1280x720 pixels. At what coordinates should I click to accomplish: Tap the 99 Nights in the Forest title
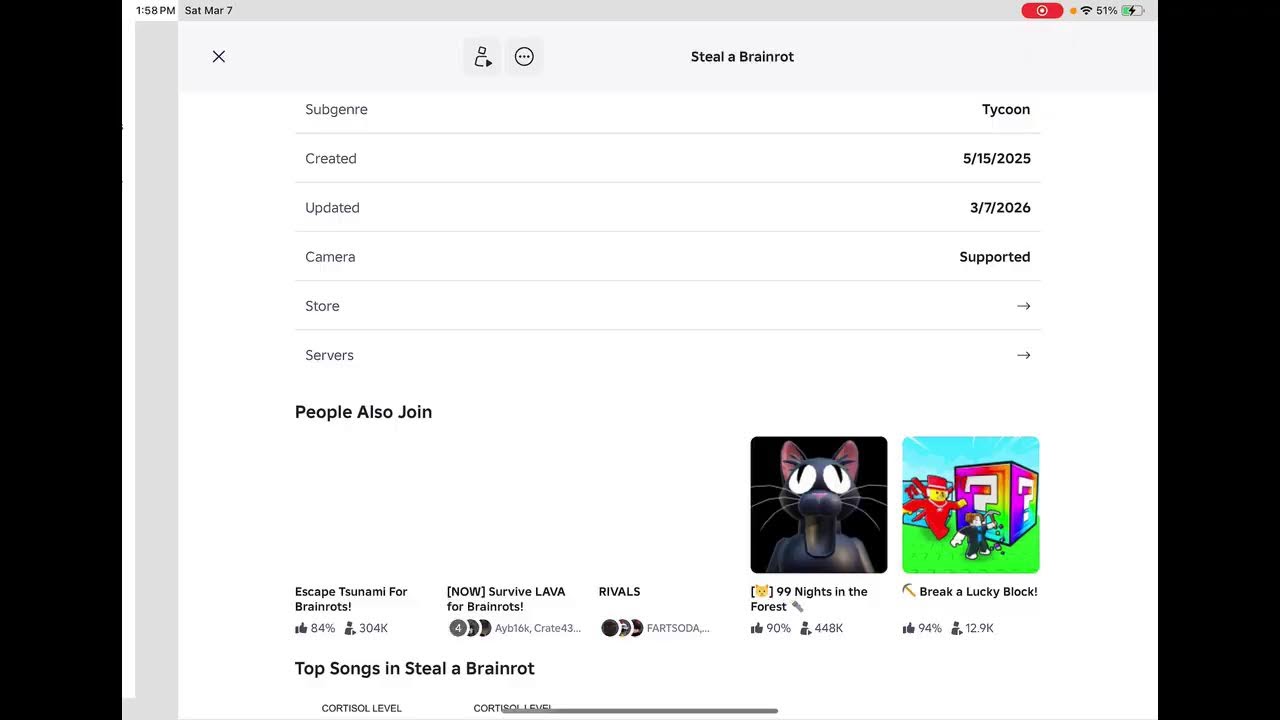pos(809,599)
